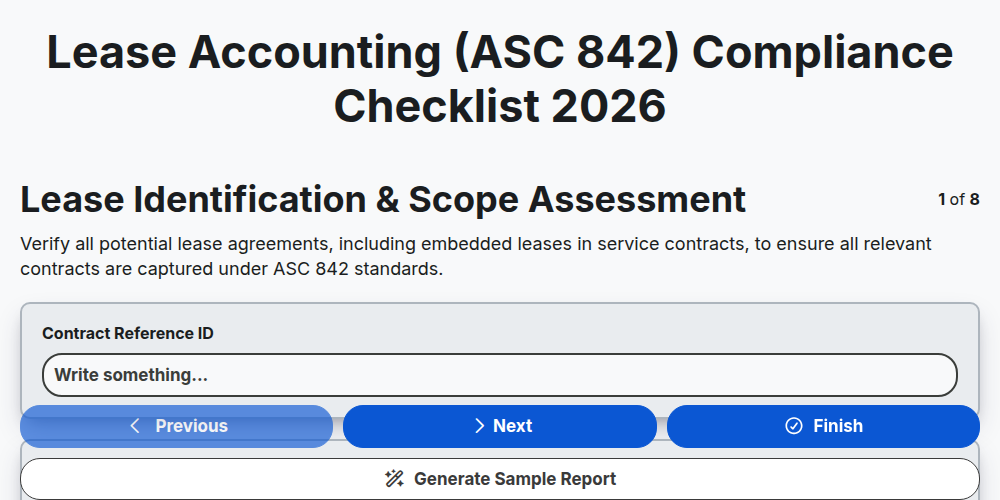
Task: Click the Contract Reference ID label
Action: [x=128, y=334]
